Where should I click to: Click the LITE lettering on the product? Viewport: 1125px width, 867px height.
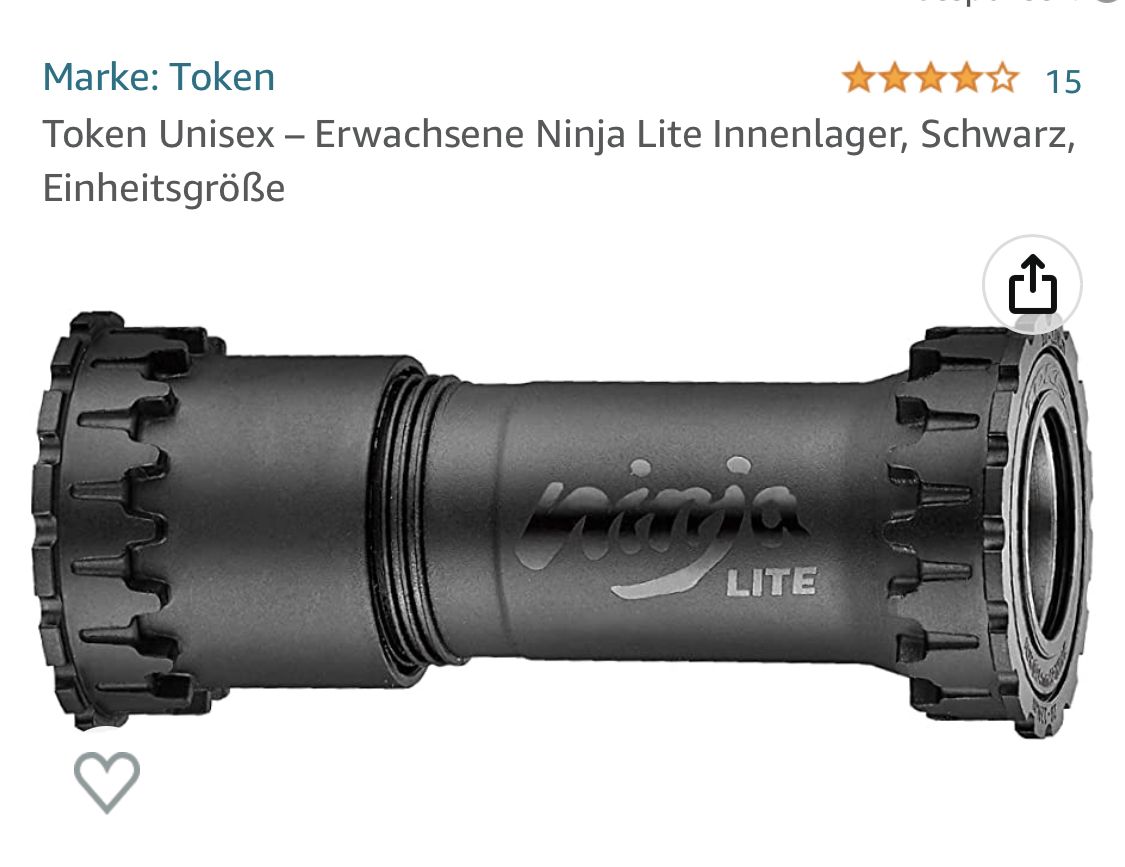click(771, 582)
